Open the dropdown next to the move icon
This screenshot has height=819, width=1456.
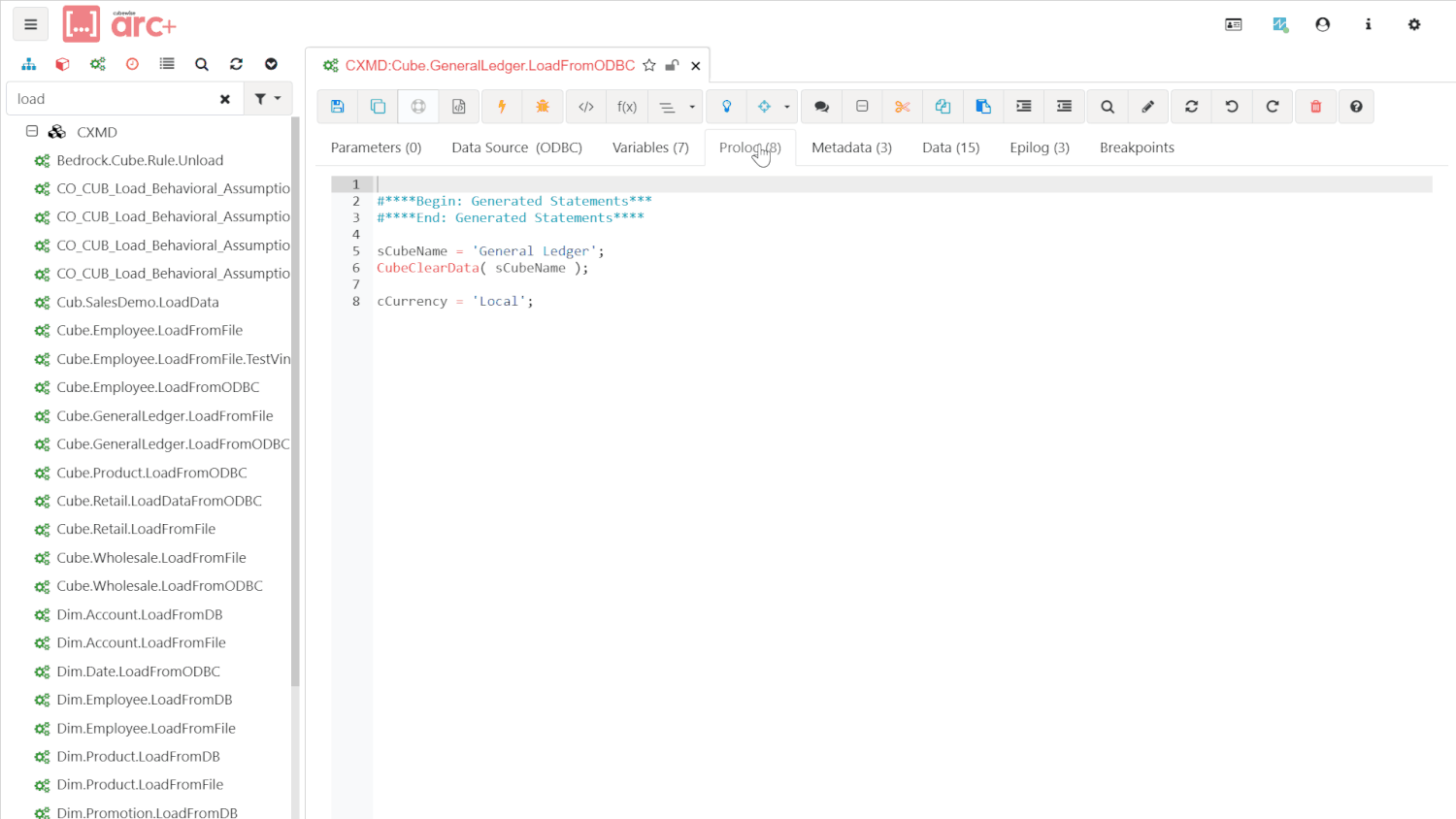[787, 107]
